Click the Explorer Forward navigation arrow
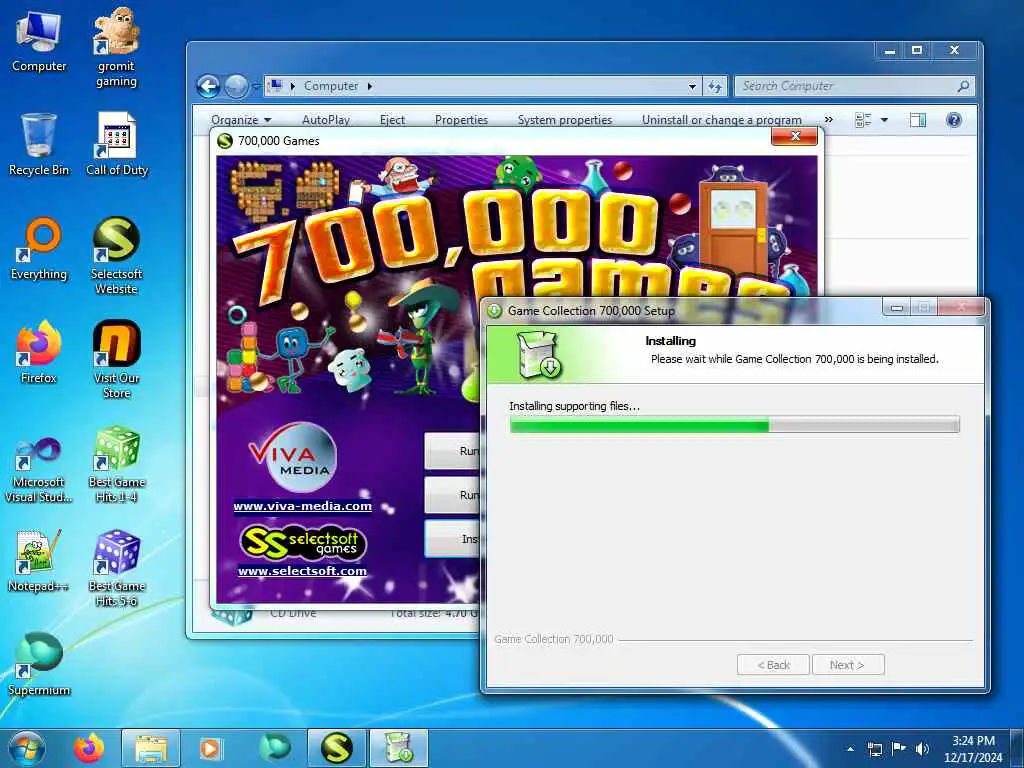 tap(236, 86)
